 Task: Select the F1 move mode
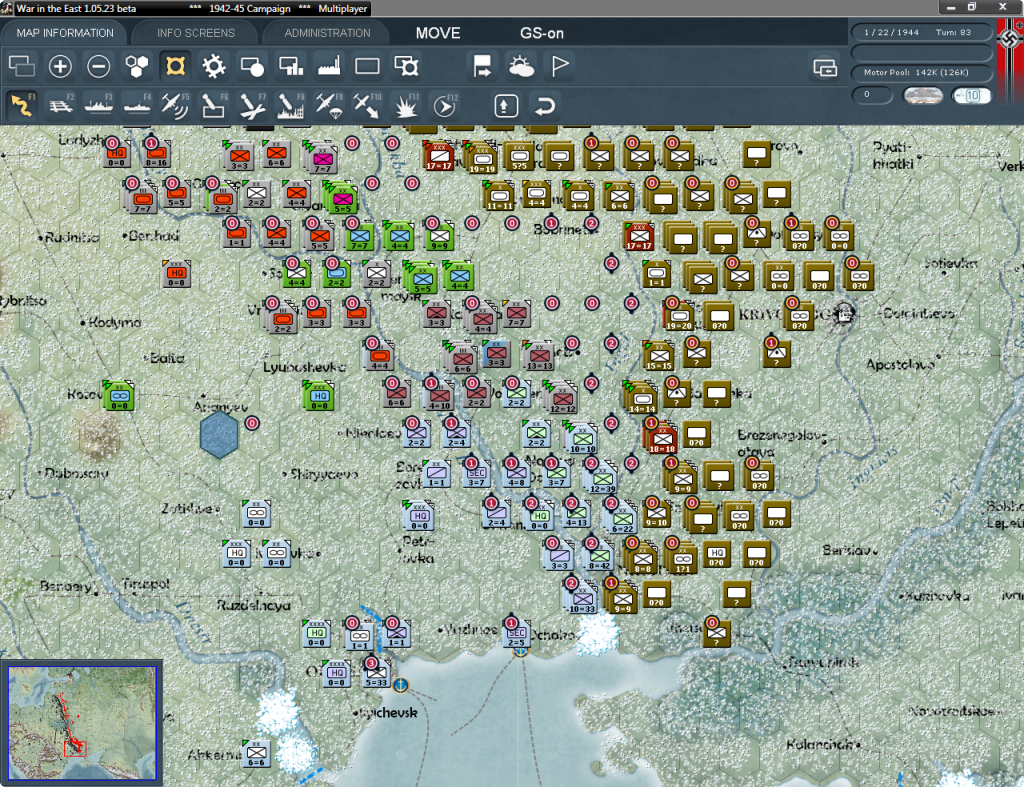pyautogui.click(x=22, y=105)
